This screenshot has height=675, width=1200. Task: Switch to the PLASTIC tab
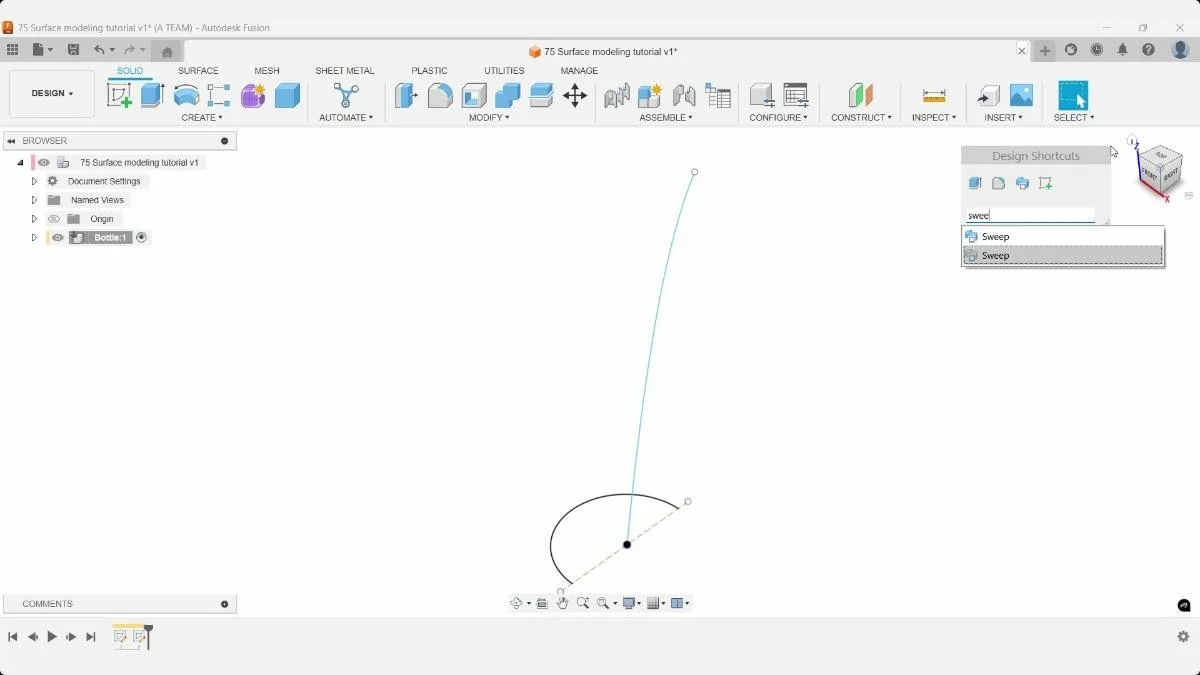(x=430, y=71)
